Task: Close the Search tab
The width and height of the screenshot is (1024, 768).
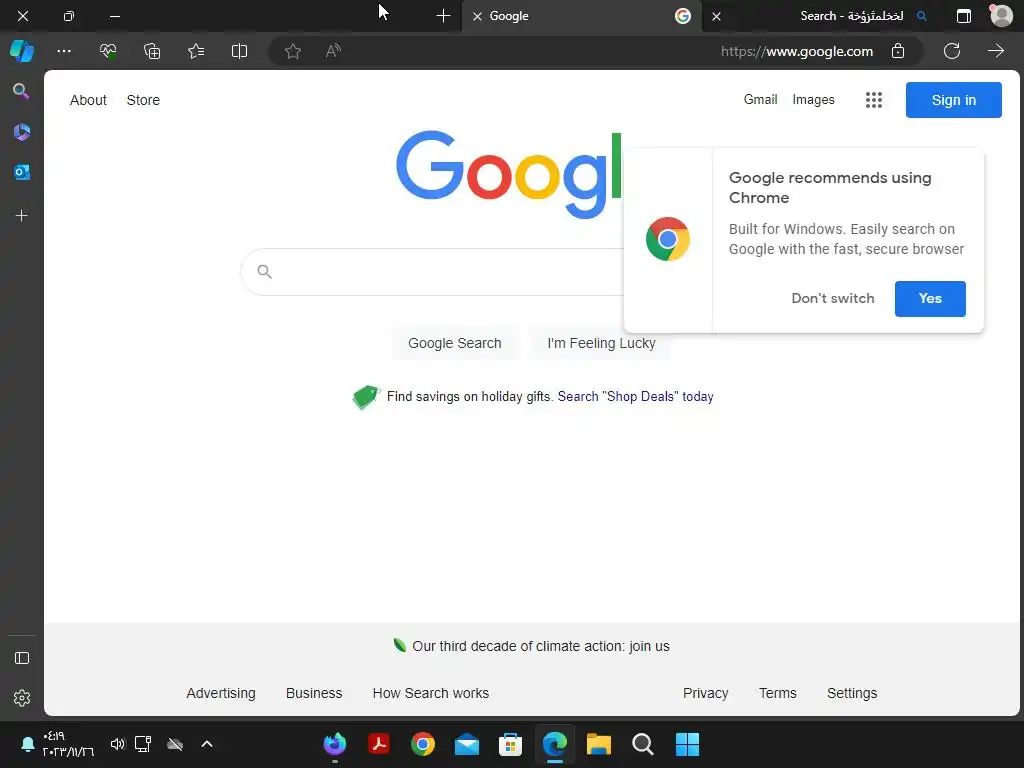Action: (x=716, y=16)
